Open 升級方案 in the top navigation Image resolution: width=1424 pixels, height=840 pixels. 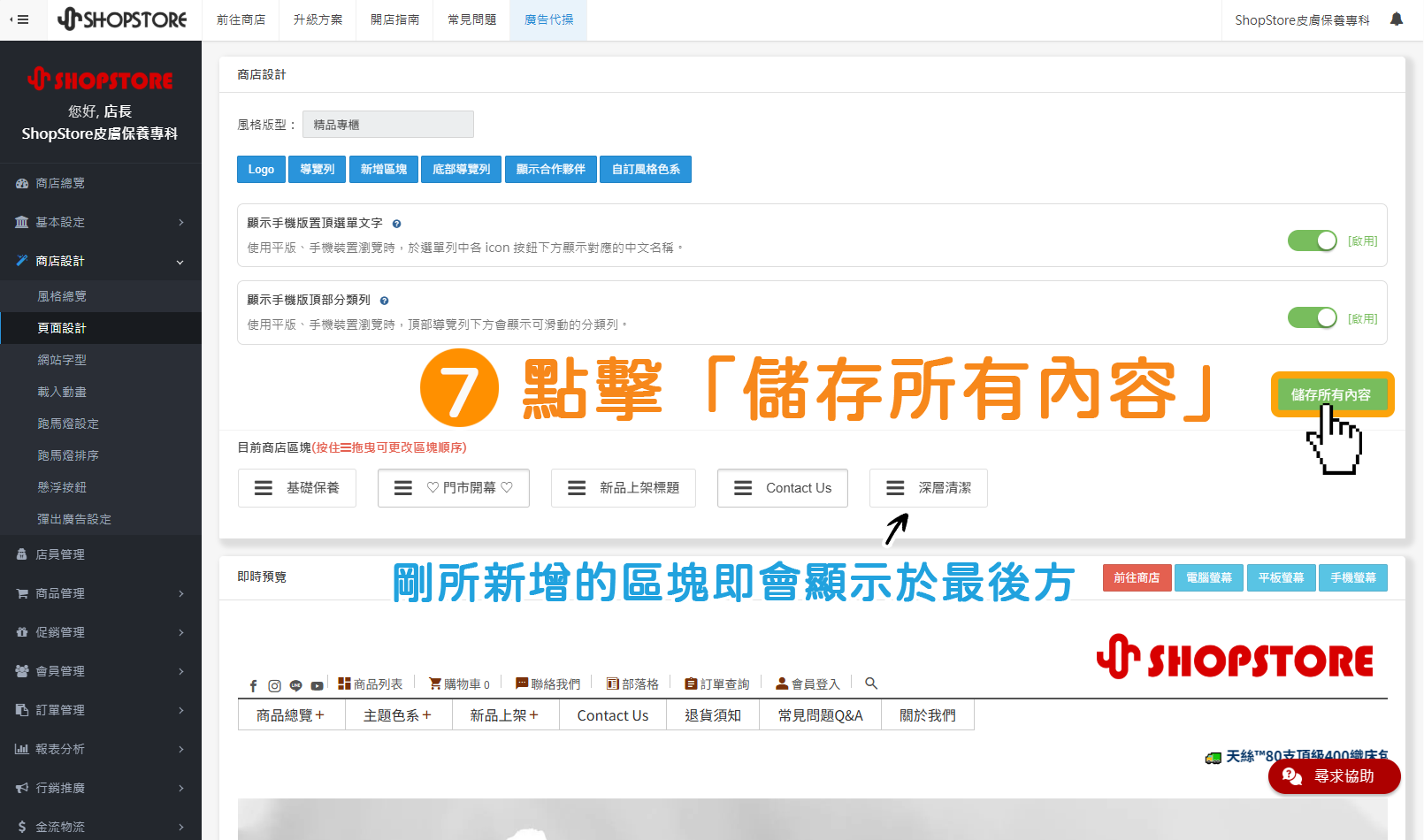[x=318, y=19]
